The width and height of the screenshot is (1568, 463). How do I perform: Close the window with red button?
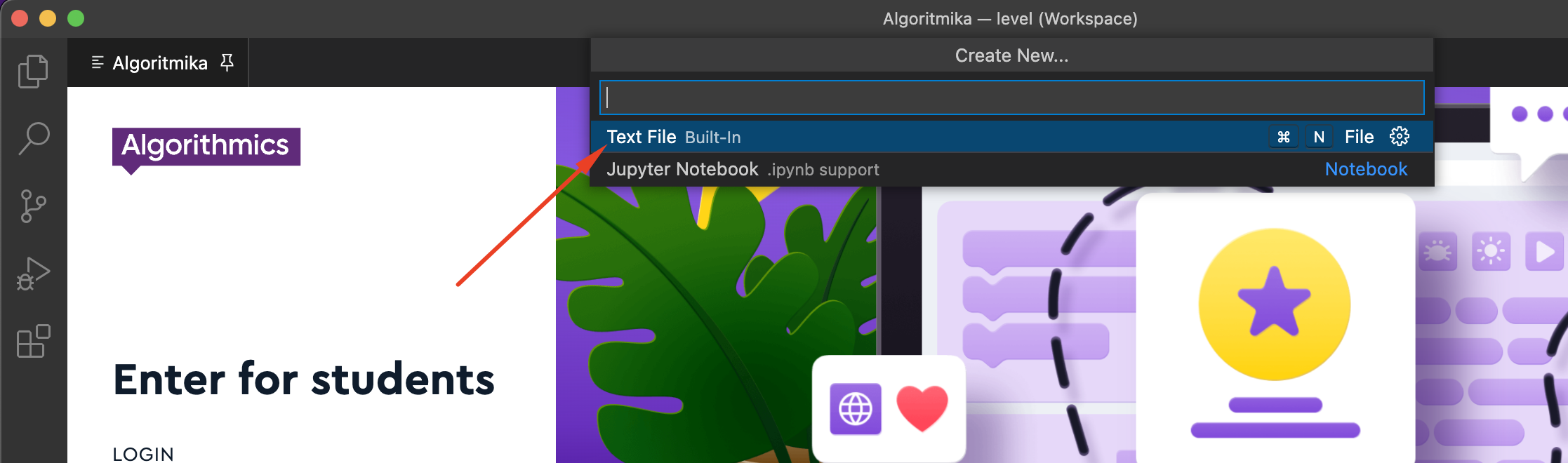tap(20, 18)
